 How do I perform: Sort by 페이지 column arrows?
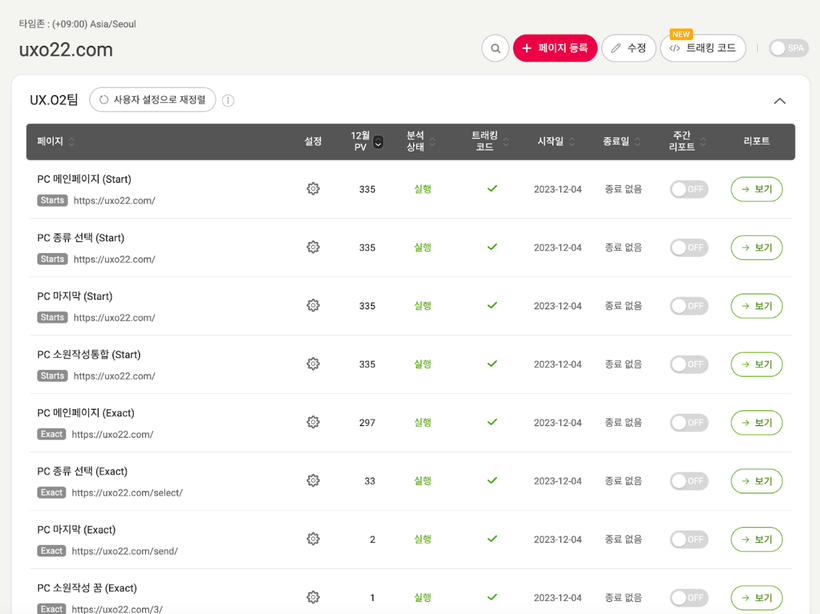(72, 141)
